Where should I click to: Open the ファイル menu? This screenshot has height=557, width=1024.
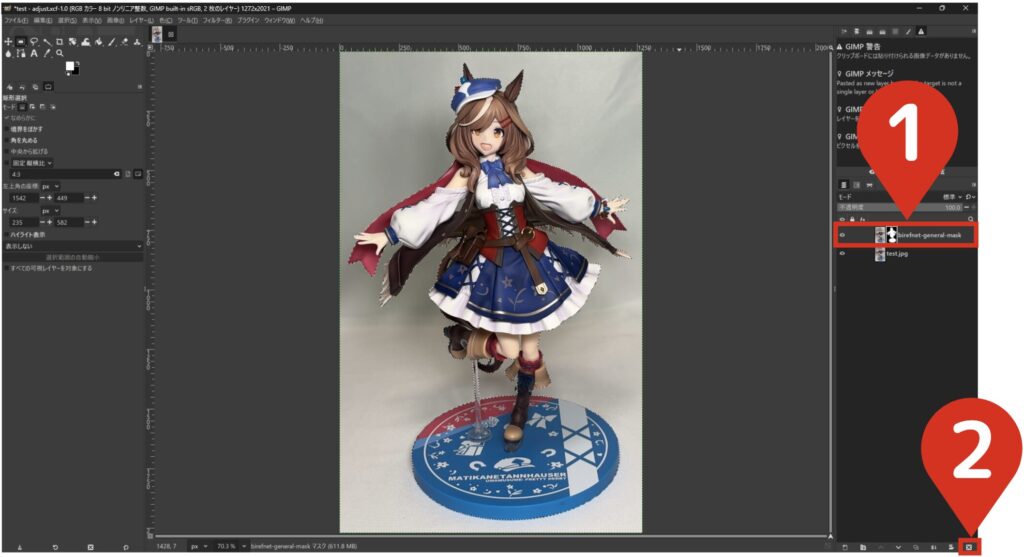pyautogui.click(x=16, y=20)
